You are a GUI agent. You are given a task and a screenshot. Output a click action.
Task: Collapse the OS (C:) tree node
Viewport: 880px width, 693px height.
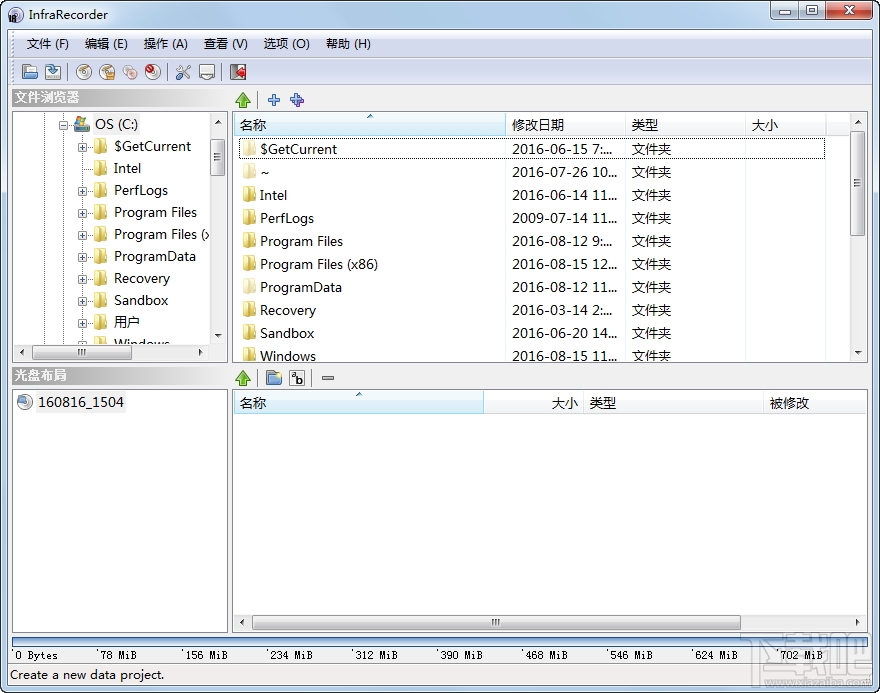tap(62, 124)
